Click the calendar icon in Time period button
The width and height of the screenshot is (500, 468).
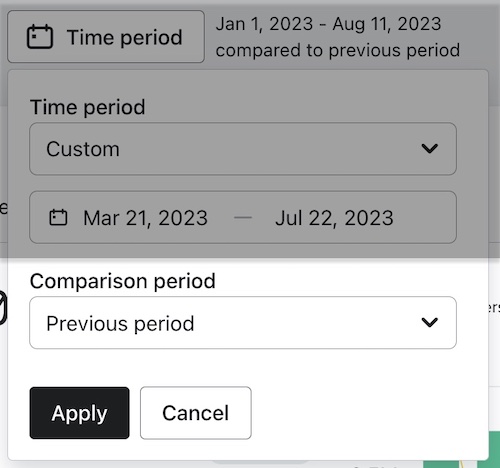[x=40, y=37]
